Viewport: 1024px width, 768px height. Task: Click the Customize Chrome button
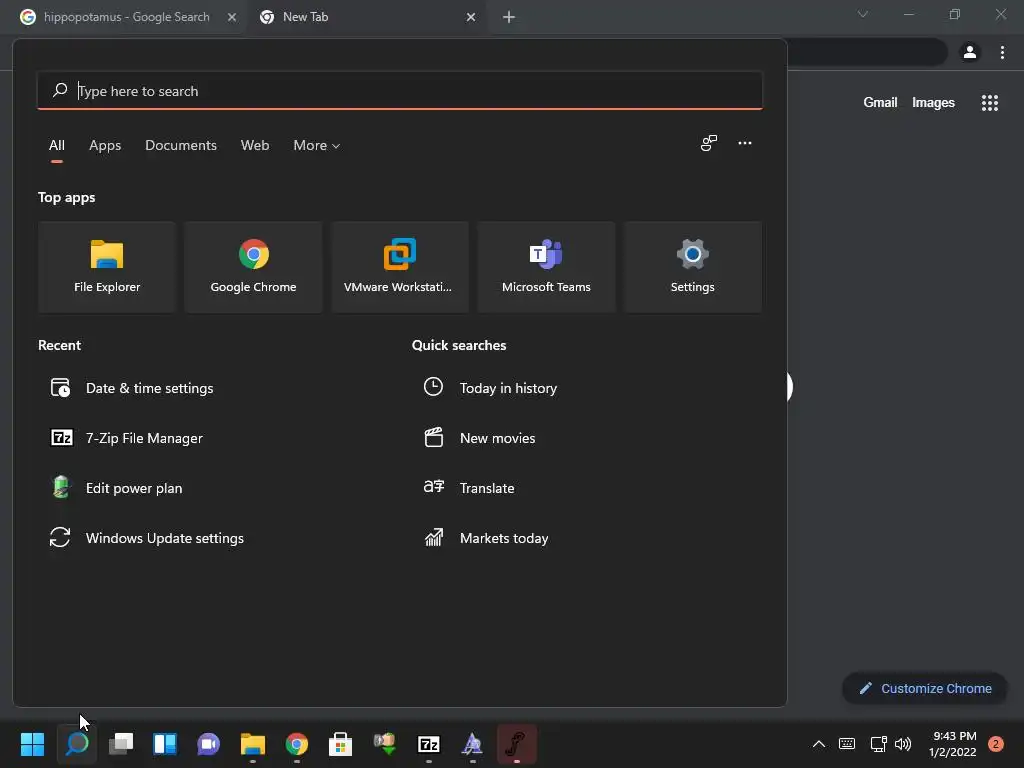(925, 688)
